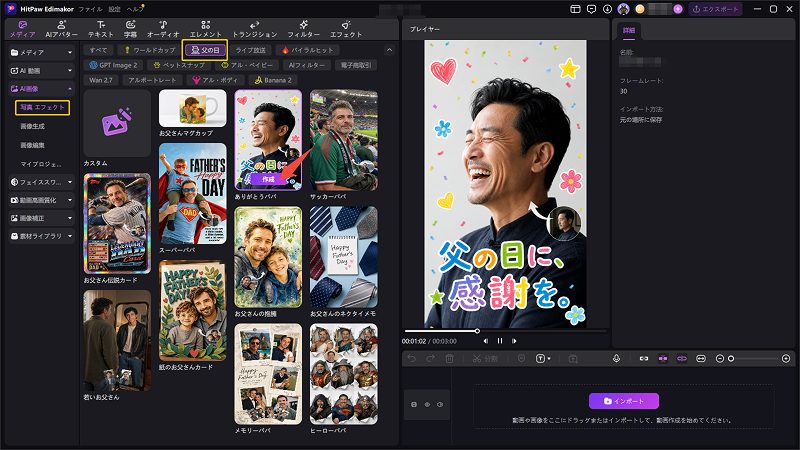Open the ヘルプ menu
This screenshot has height=450, width=800.
(x=135, y=9)
